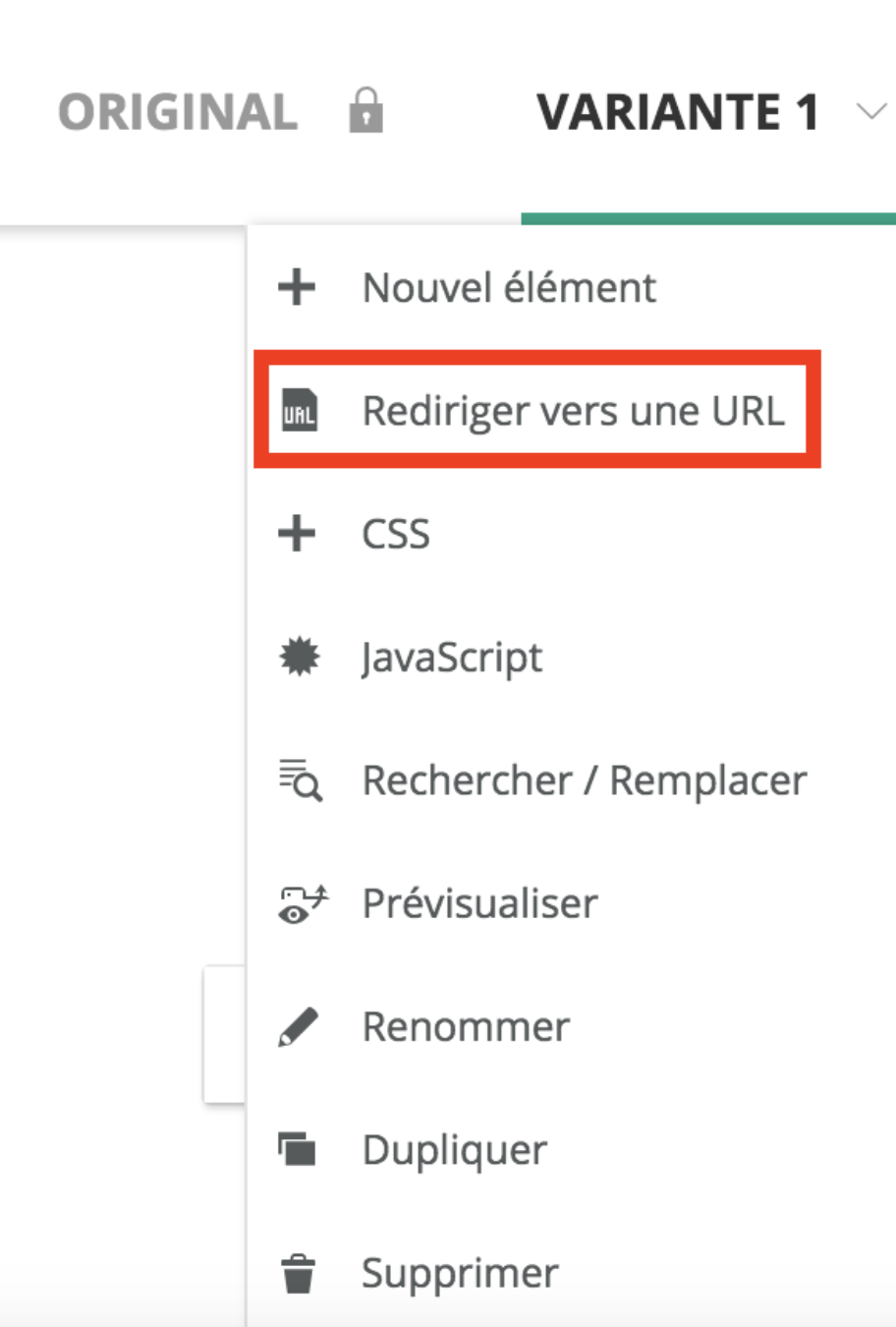Choose the JavaScript menu option

[452, 658]
